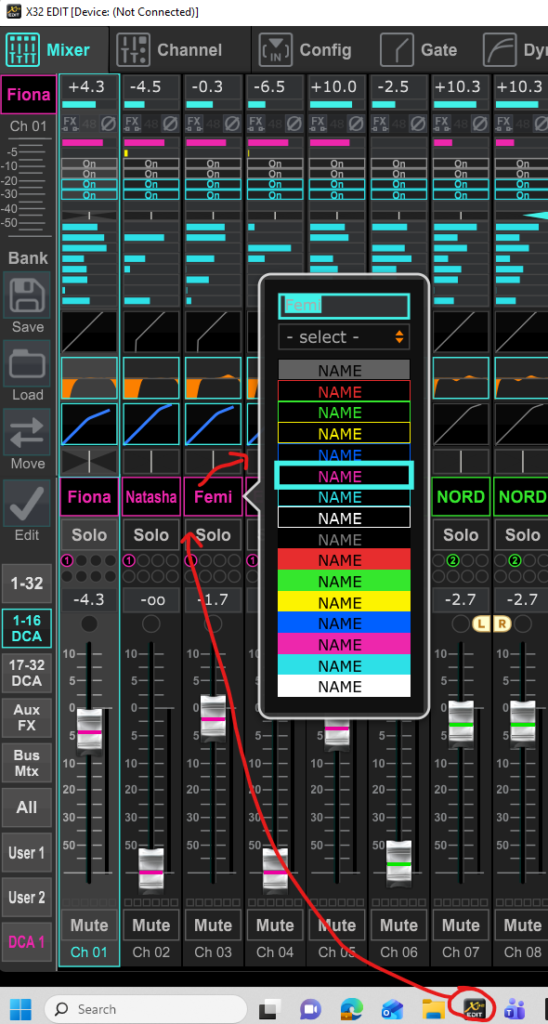Choose the solid magenta NAME swatch
The height and width of the screenshot is (1024, 548).
tap(344, 645)
